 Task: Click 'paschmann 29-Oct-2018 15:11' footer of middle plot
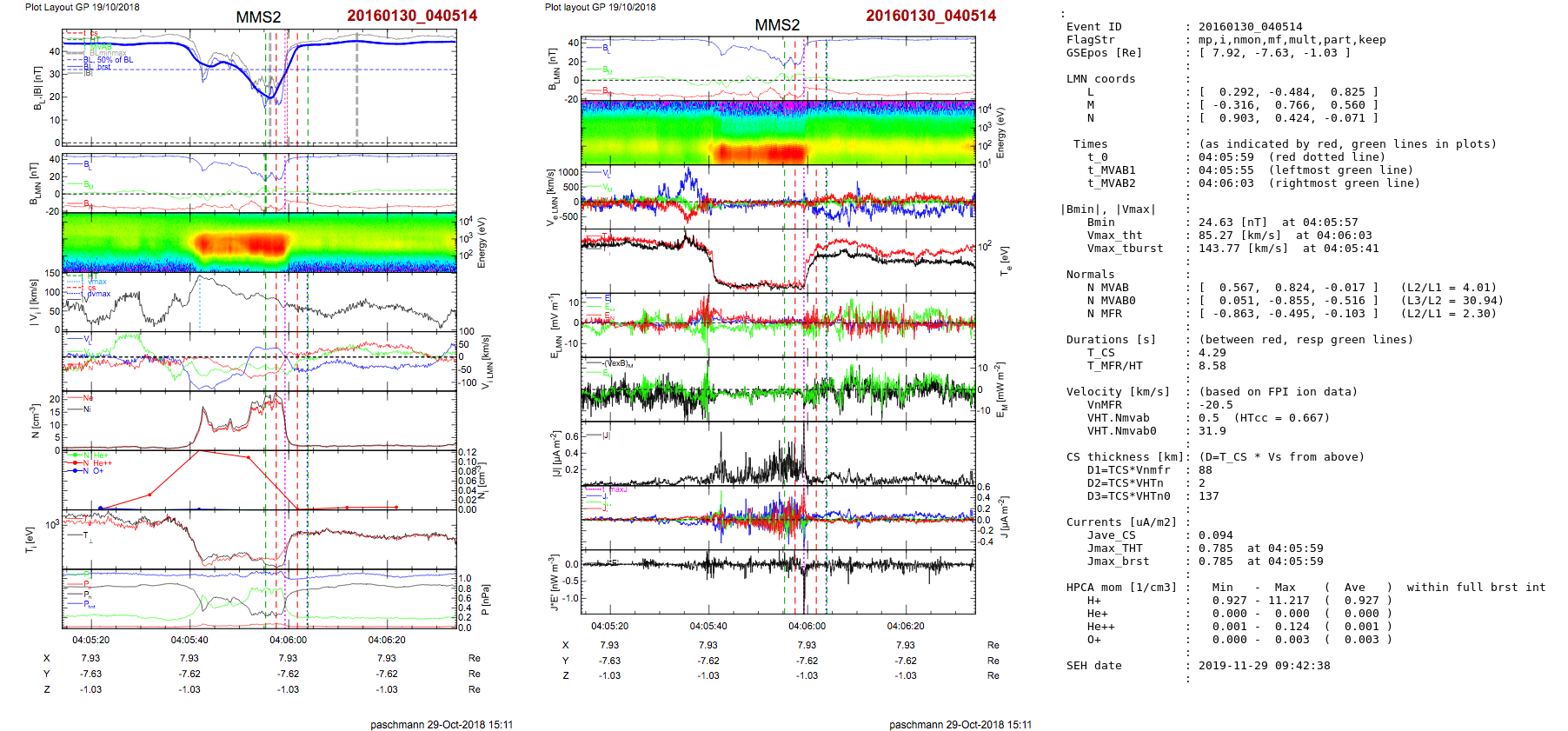coord(960,724)
